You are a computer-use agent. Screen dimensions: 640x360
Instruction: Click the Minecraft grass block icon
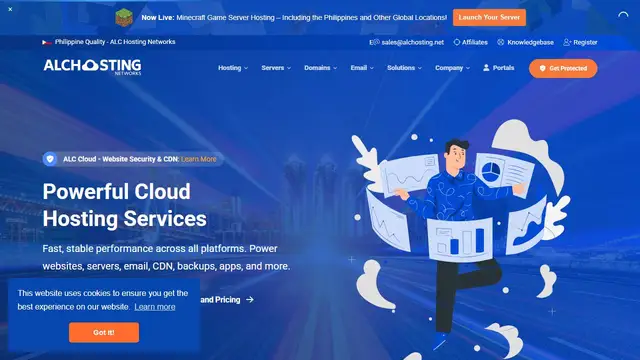(x=124, y=18)
